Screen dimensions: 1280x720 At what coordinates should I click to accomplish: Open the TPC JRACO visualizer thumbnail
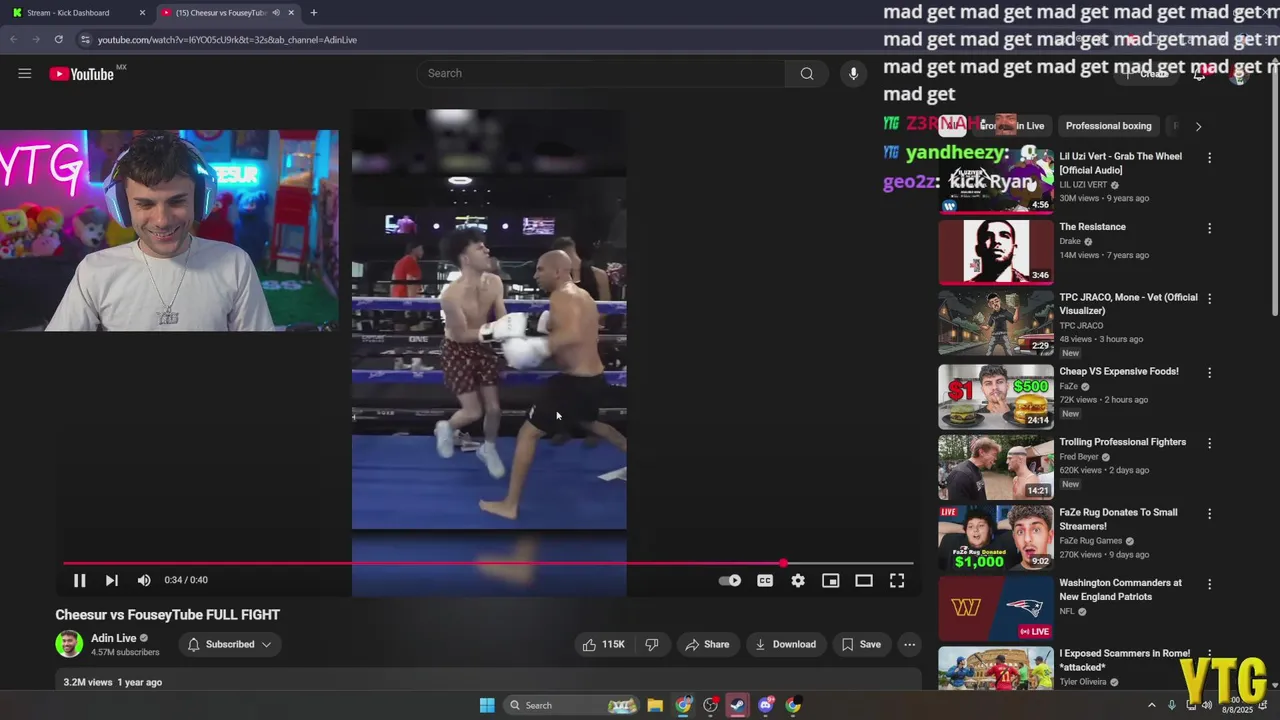pos(996,322)
